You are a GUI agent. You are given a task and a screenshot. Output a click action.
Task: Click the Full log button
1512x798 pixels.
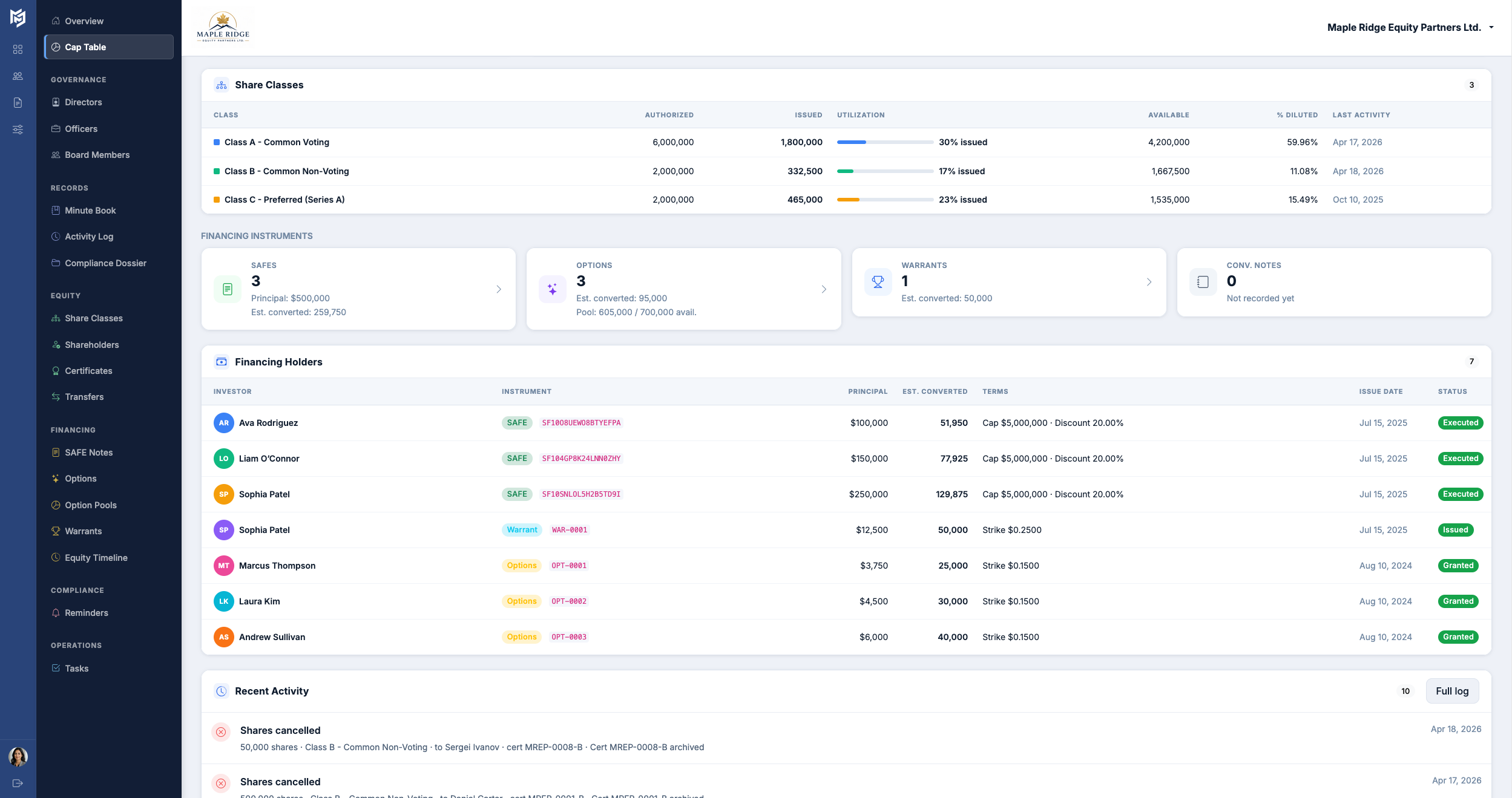(1451, 691)
